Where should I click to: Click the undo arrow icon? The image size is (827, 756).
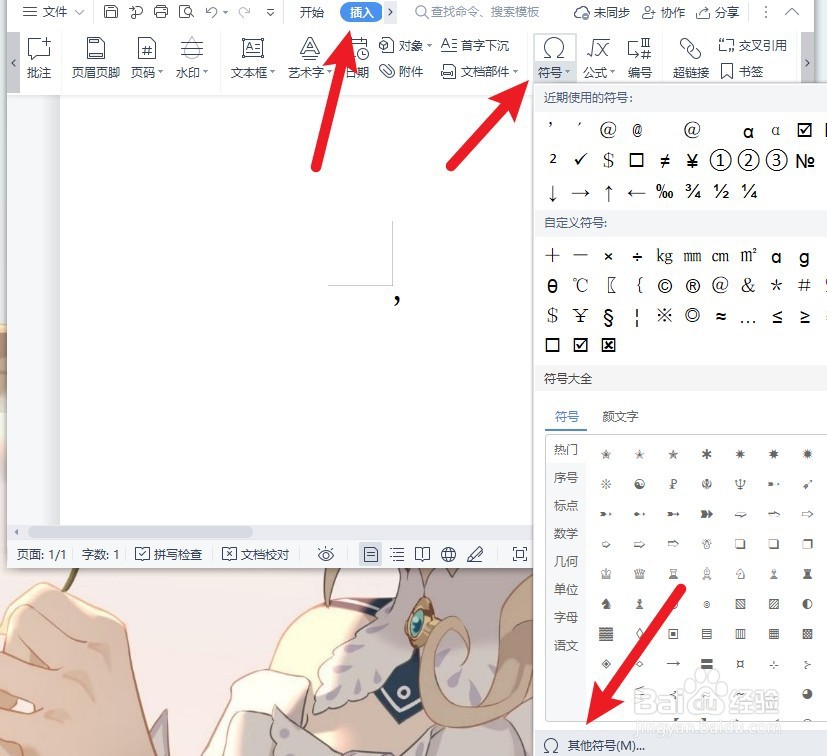point(211,12)
